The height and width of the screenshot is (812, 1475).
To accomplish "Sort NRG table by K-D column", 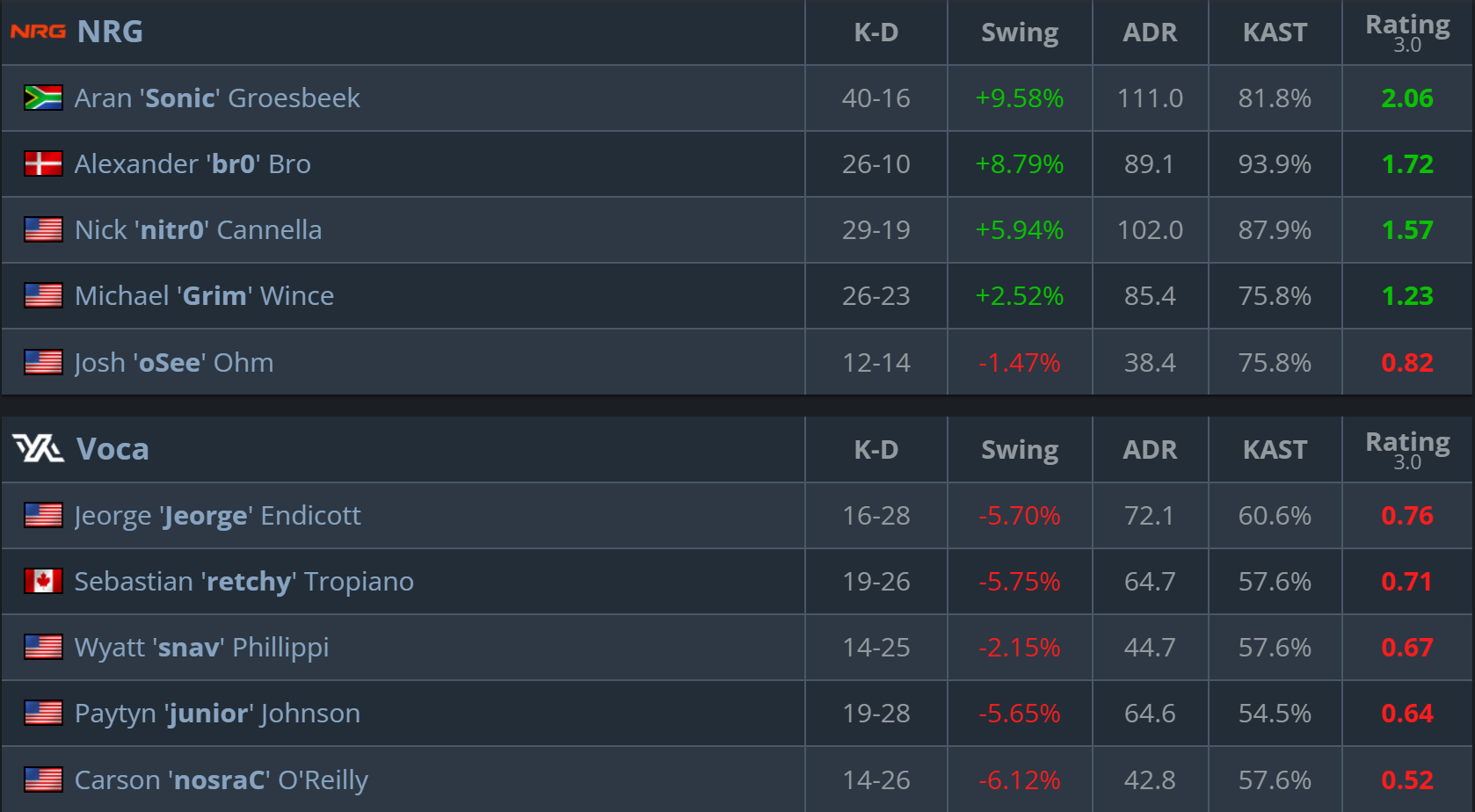I will [876, 33].
